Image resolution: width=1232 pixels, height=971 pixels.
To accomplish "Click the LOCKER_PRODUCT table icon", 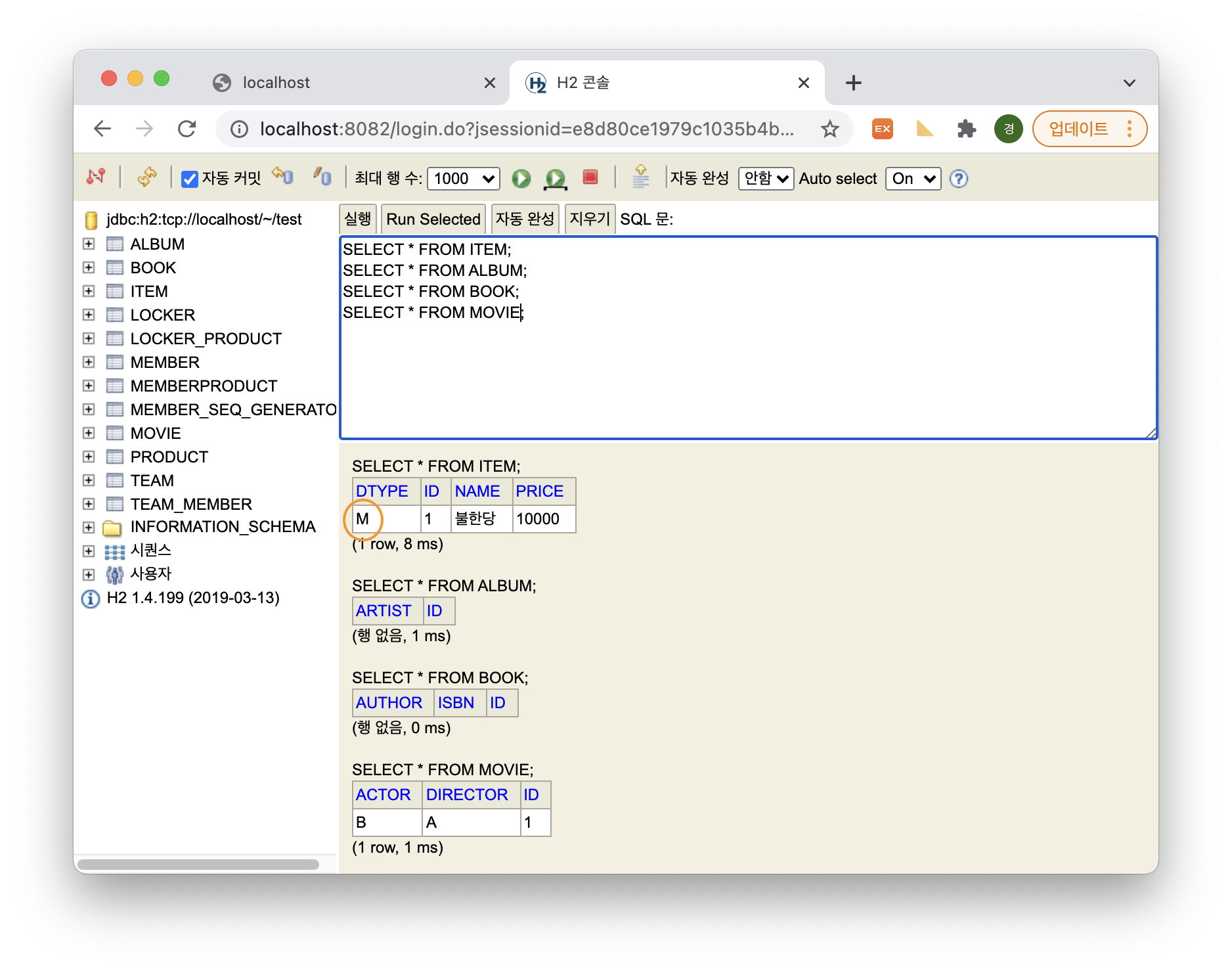I will click(x=115, y=338).
